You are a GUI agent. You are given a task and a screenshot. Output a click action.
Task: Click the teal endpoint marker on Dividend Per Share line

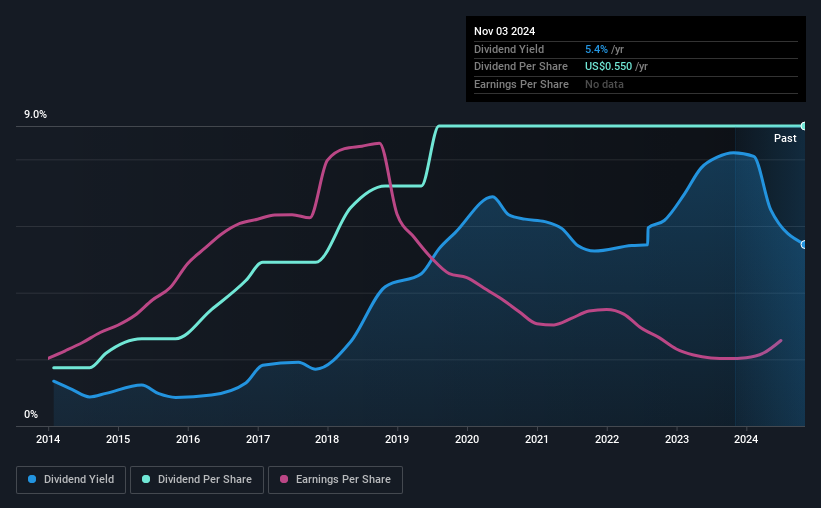(804, 126)
